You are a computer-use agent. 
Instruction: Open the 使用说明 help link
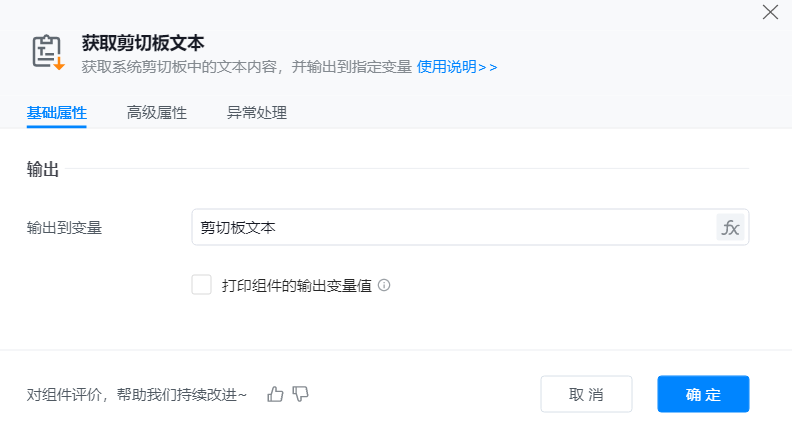[x=456, y=67]
